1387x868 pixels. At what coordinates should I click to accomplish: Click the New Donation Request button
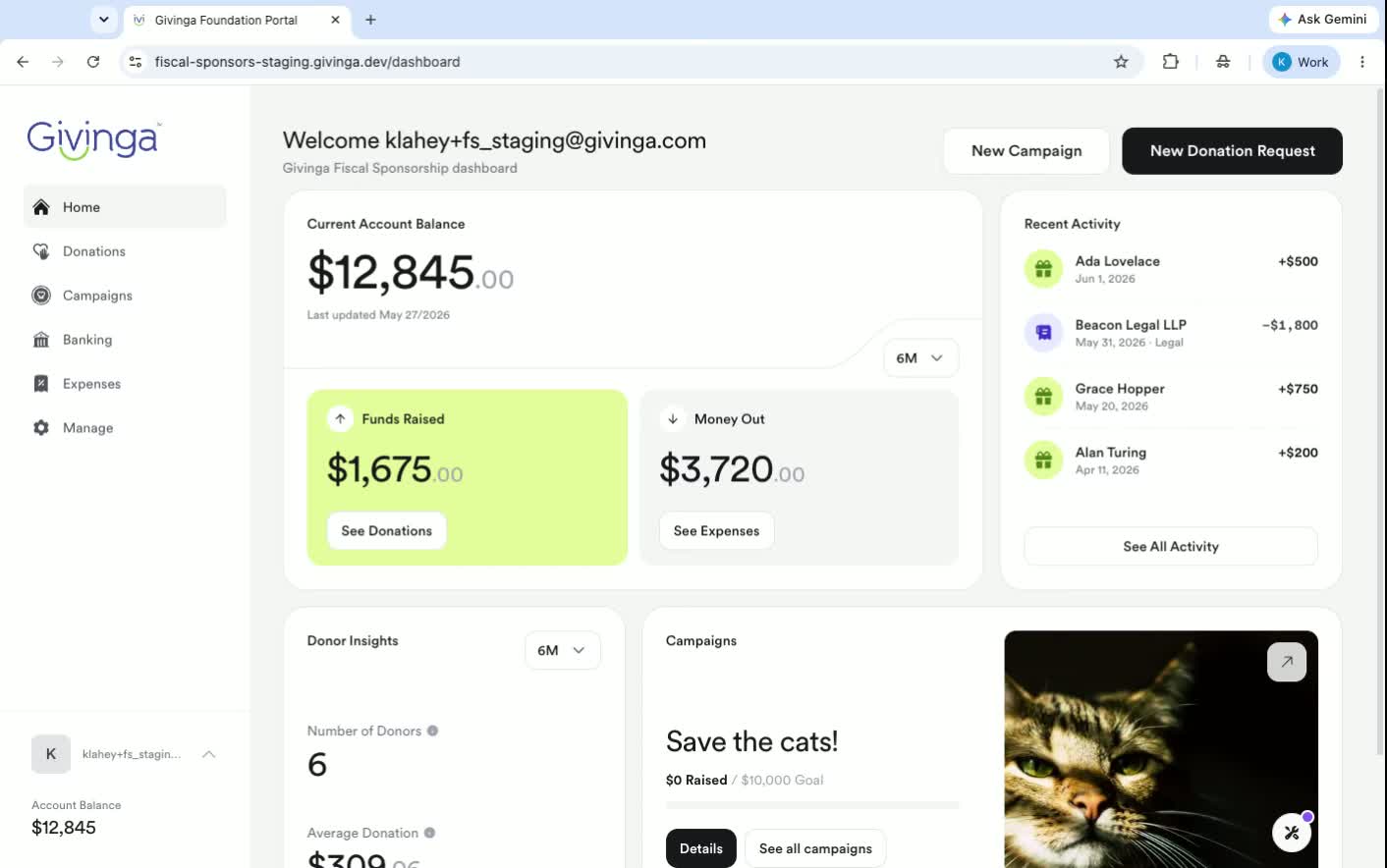click(1232, 151)
